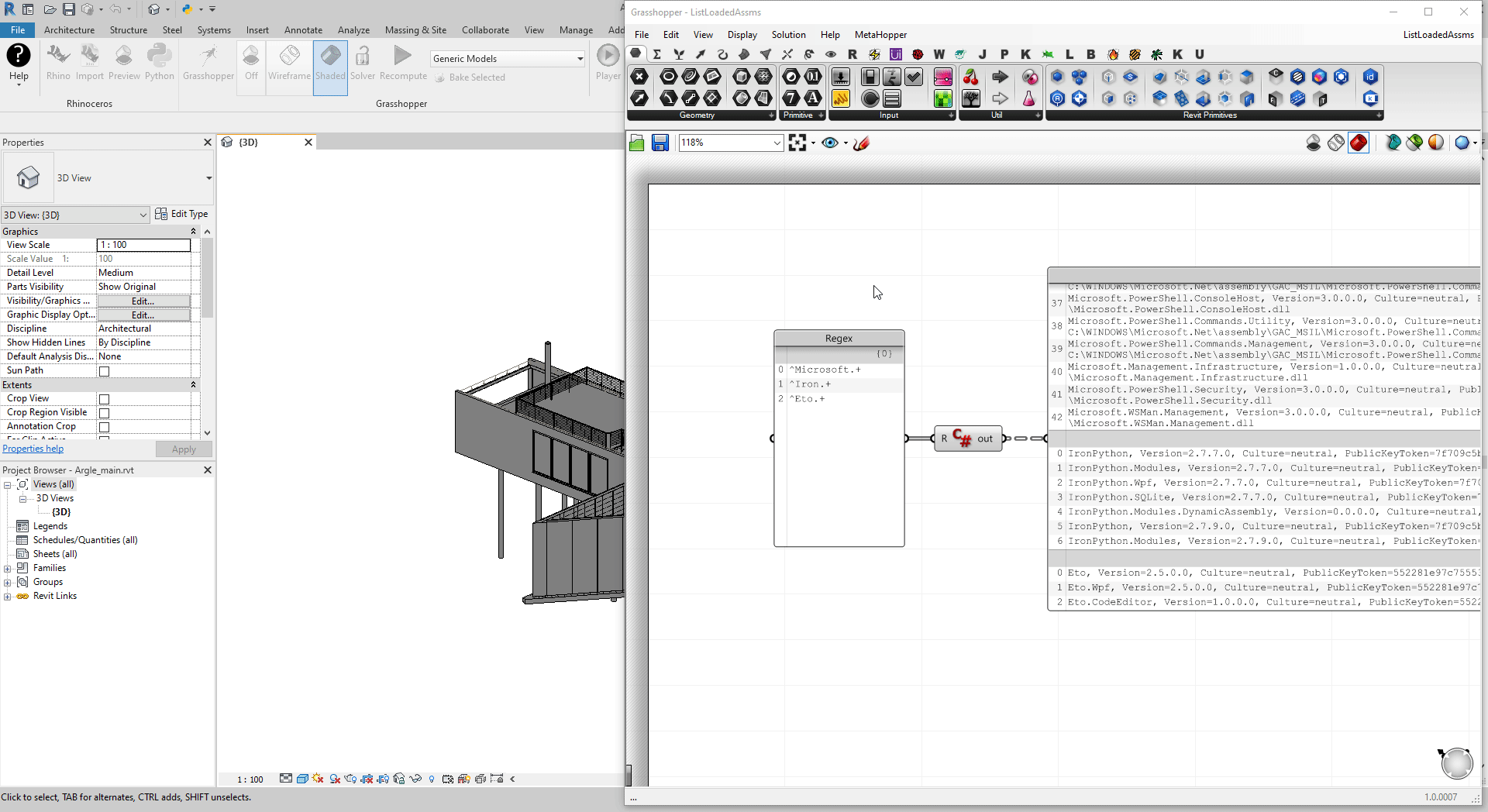Open the Massing & Site ribbon tab
Screen dimensions: 1488x812
tap(415, 30)
